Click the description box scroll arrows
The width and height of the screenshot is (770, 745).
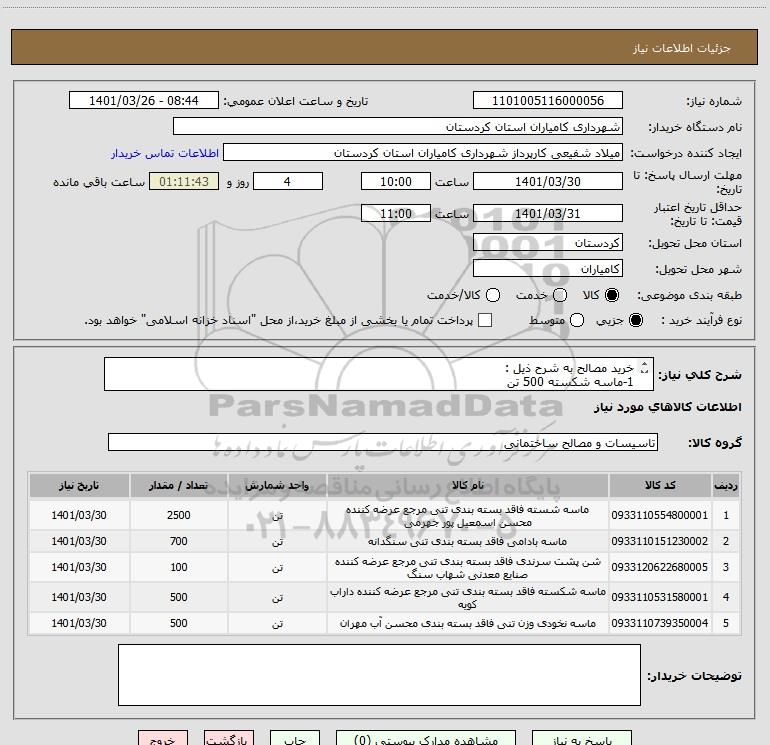click(x=645, y=367)
